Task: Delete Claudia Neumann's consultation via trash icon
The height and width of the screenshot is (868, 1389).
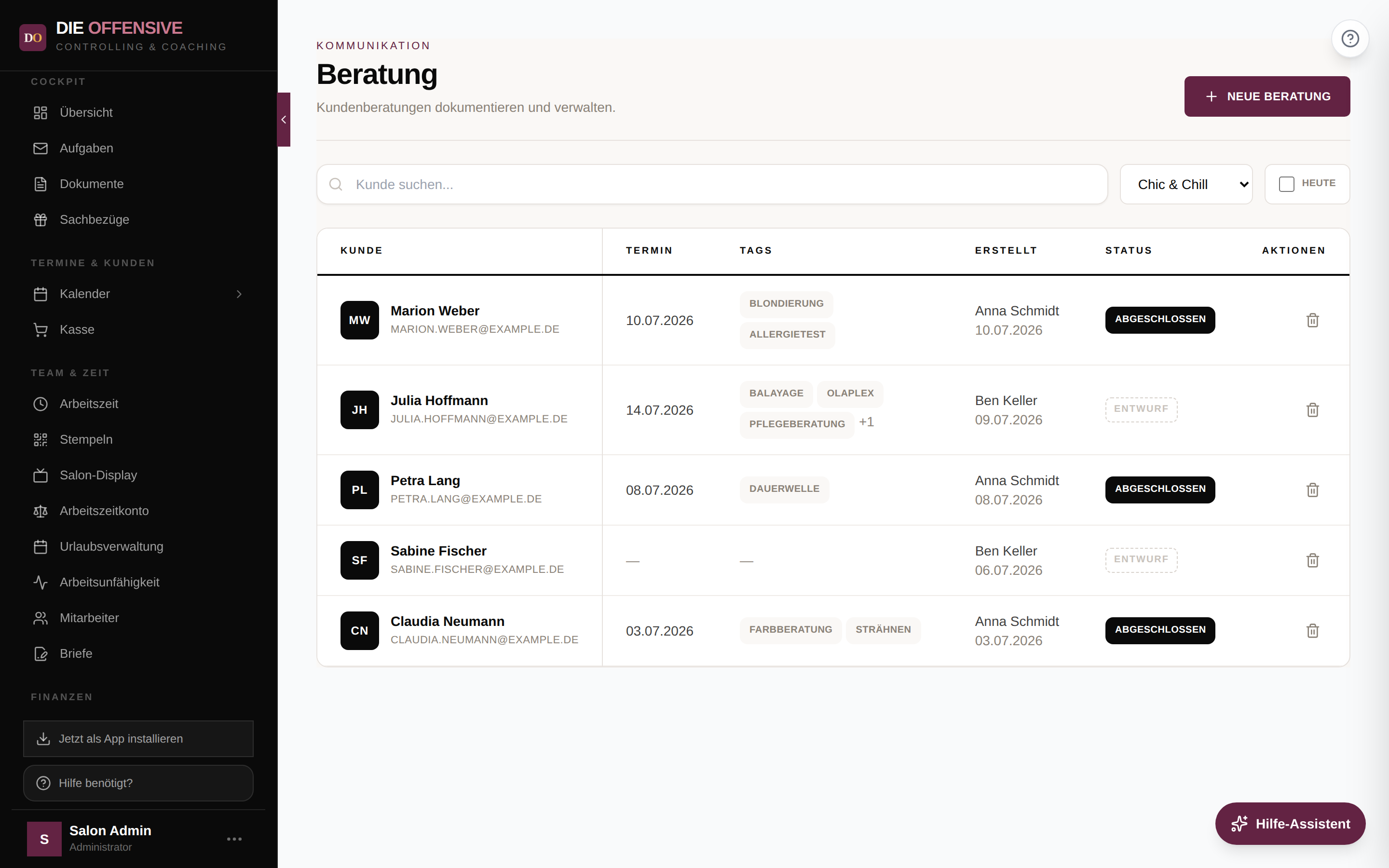Action: (1313, 630)
